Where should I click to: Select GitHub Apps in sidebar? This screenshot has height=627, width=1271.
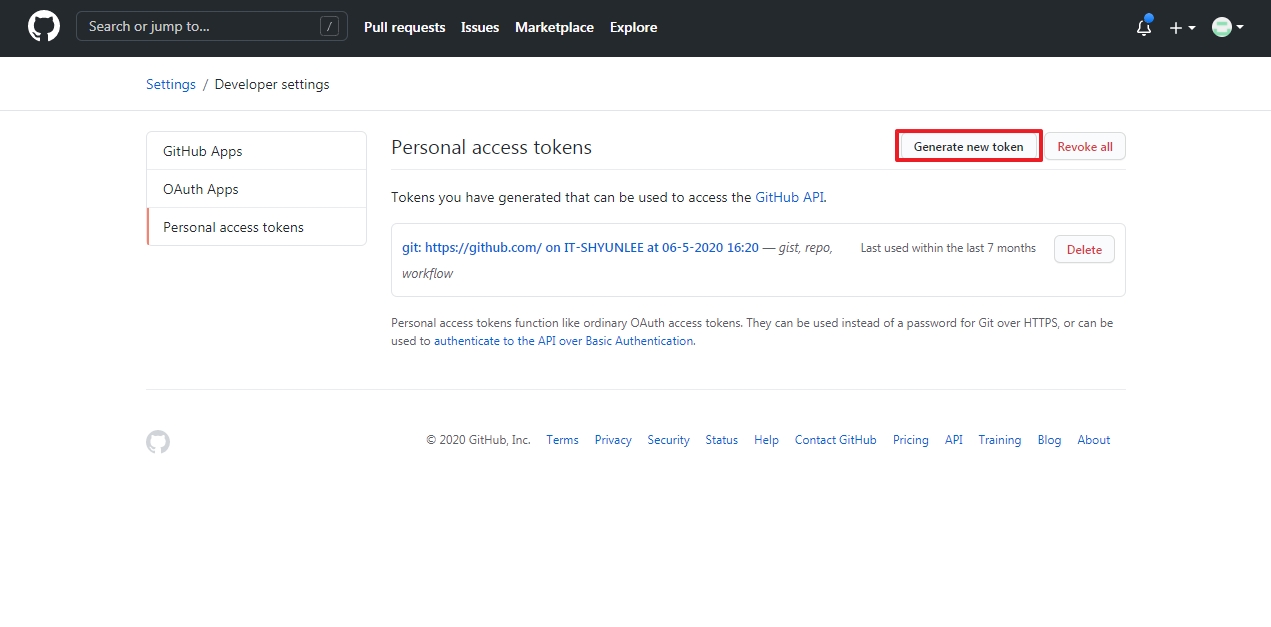(x=256, y=151)
